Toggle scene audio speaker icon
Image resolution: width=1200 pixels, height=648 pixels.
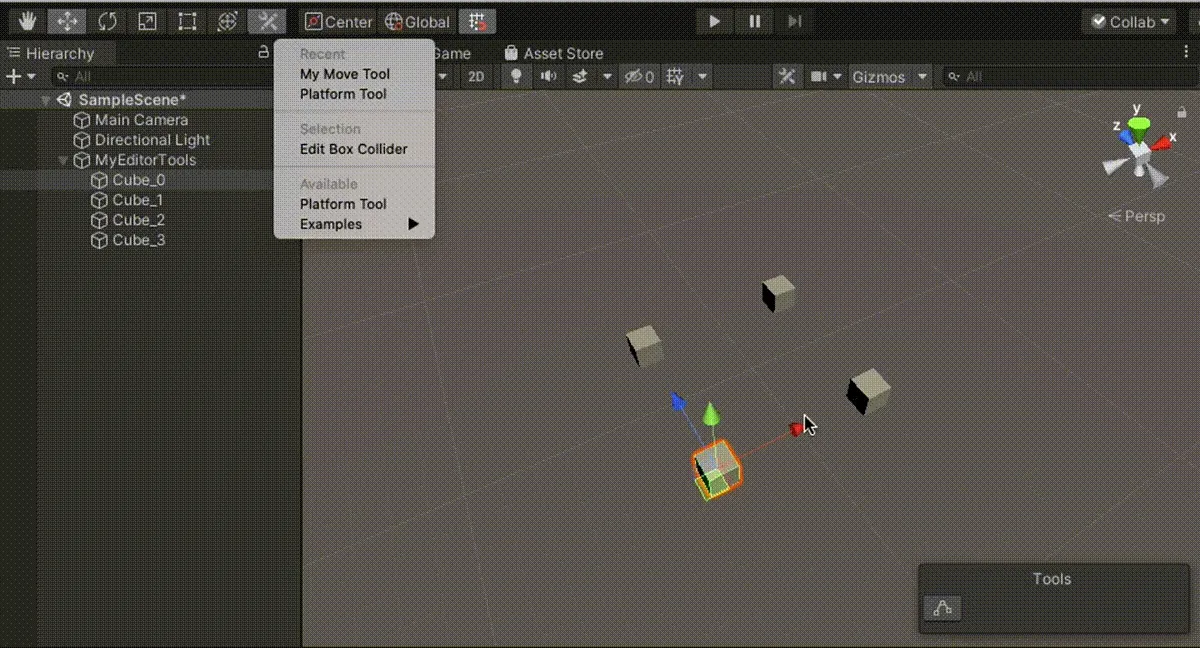548,77
